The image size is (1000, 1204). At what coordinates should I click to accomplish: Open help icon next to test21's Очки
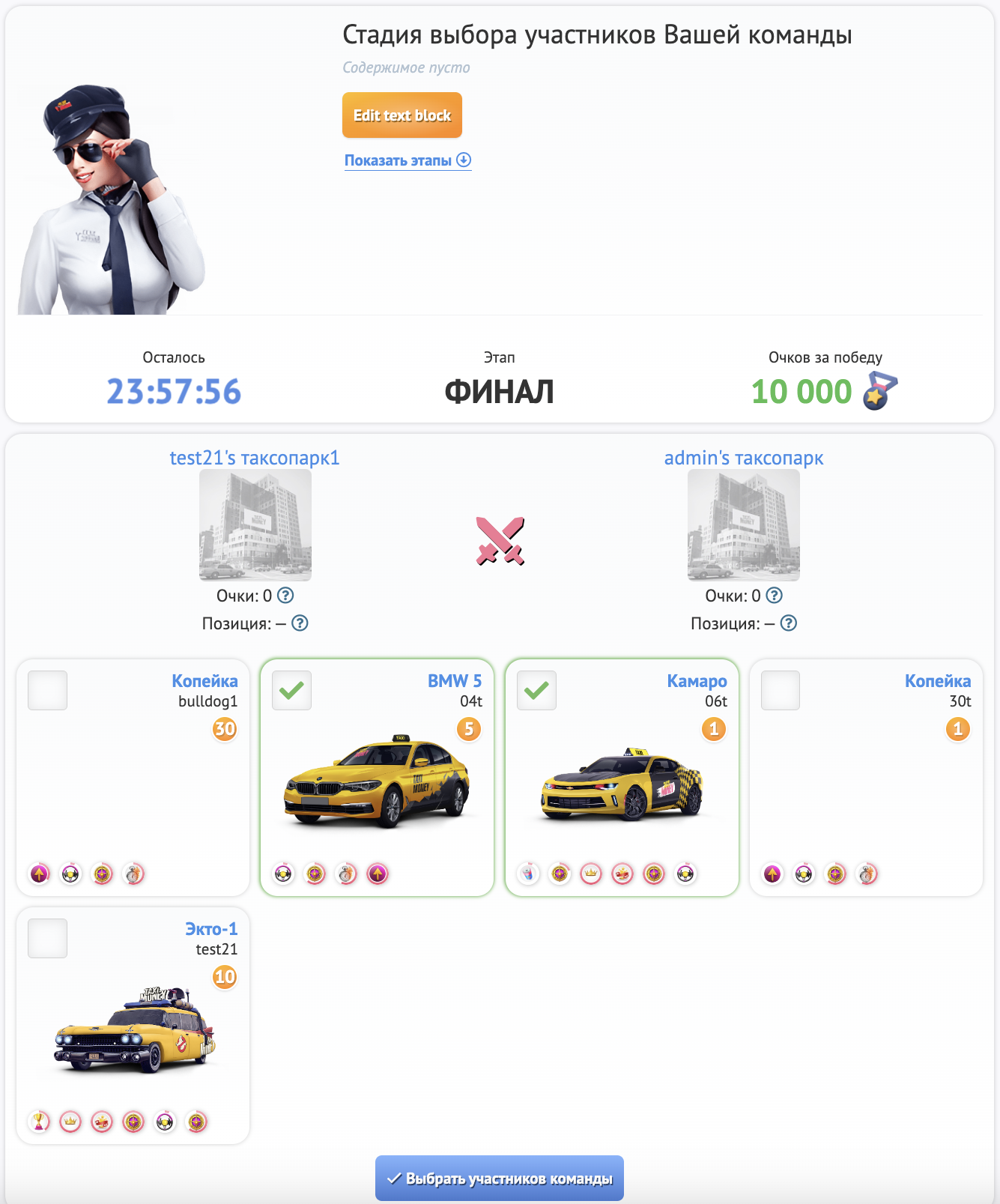pyautogui.click(x=285, y=596)
